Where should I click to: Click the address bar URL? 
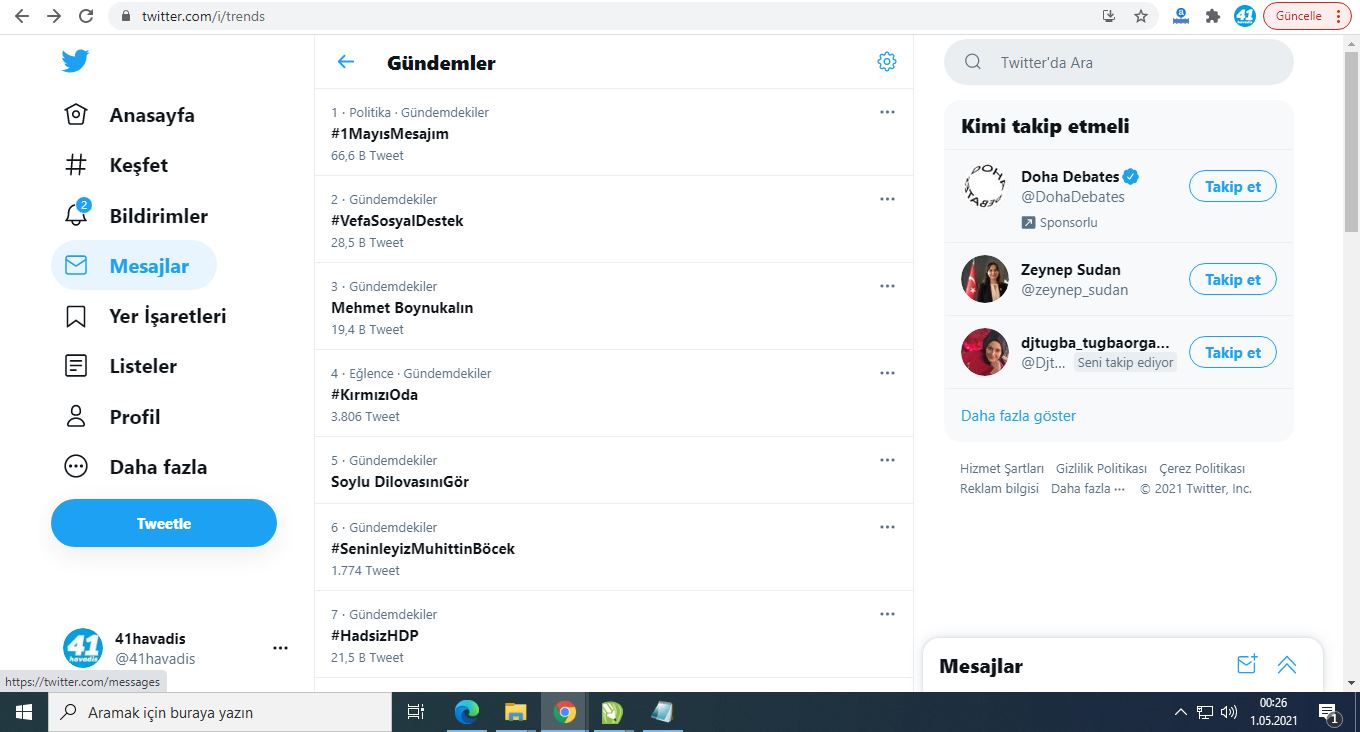204,16
